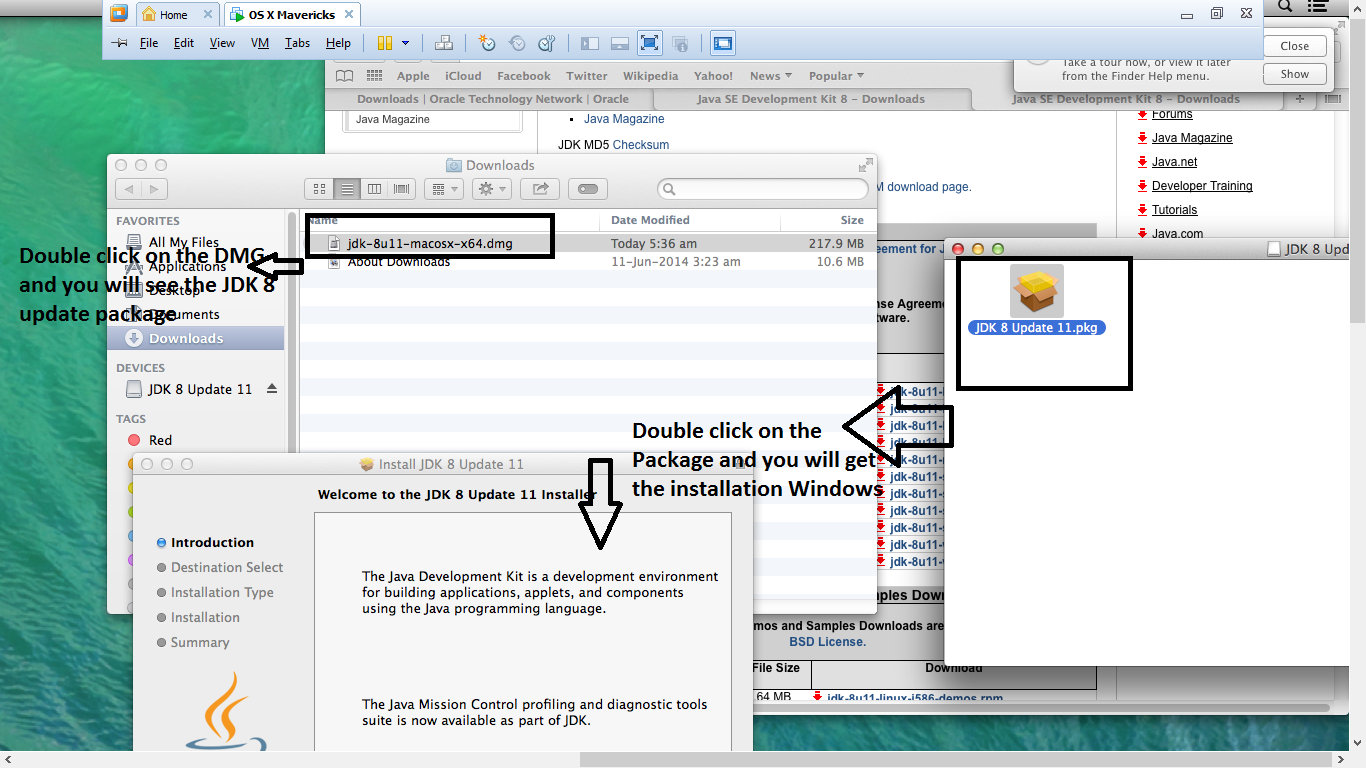Open the Tabs menu in VMware
The image size is (1366, 768).
[297, 43]
